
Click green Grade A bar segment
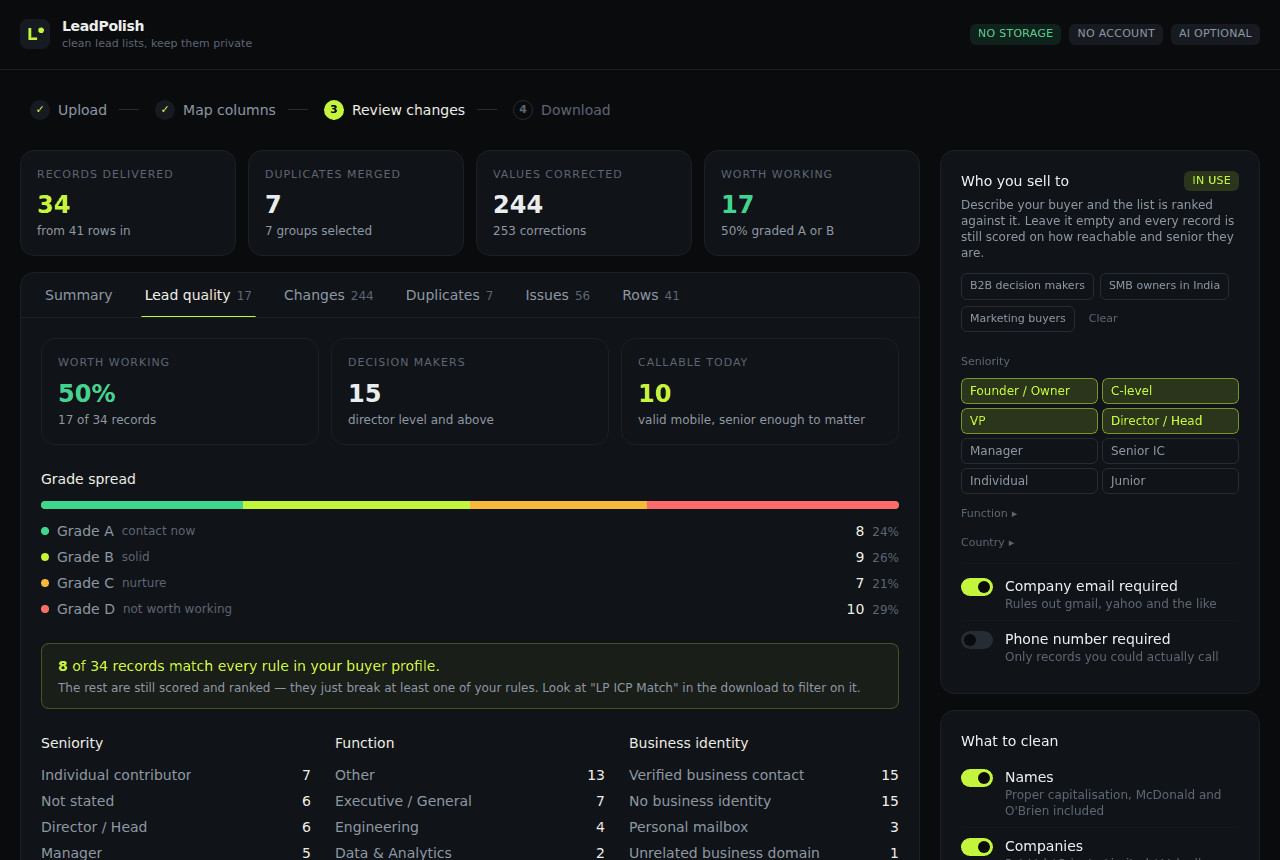coord(142,505)
